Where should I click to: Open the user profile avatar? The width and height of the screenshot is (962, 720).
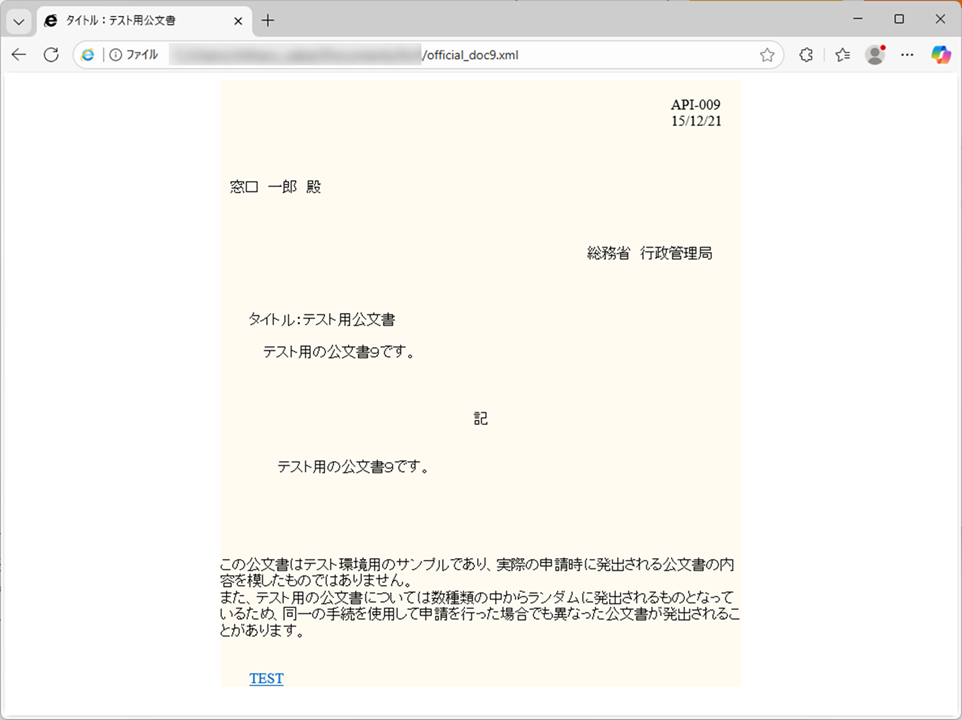tap(875, 55)
